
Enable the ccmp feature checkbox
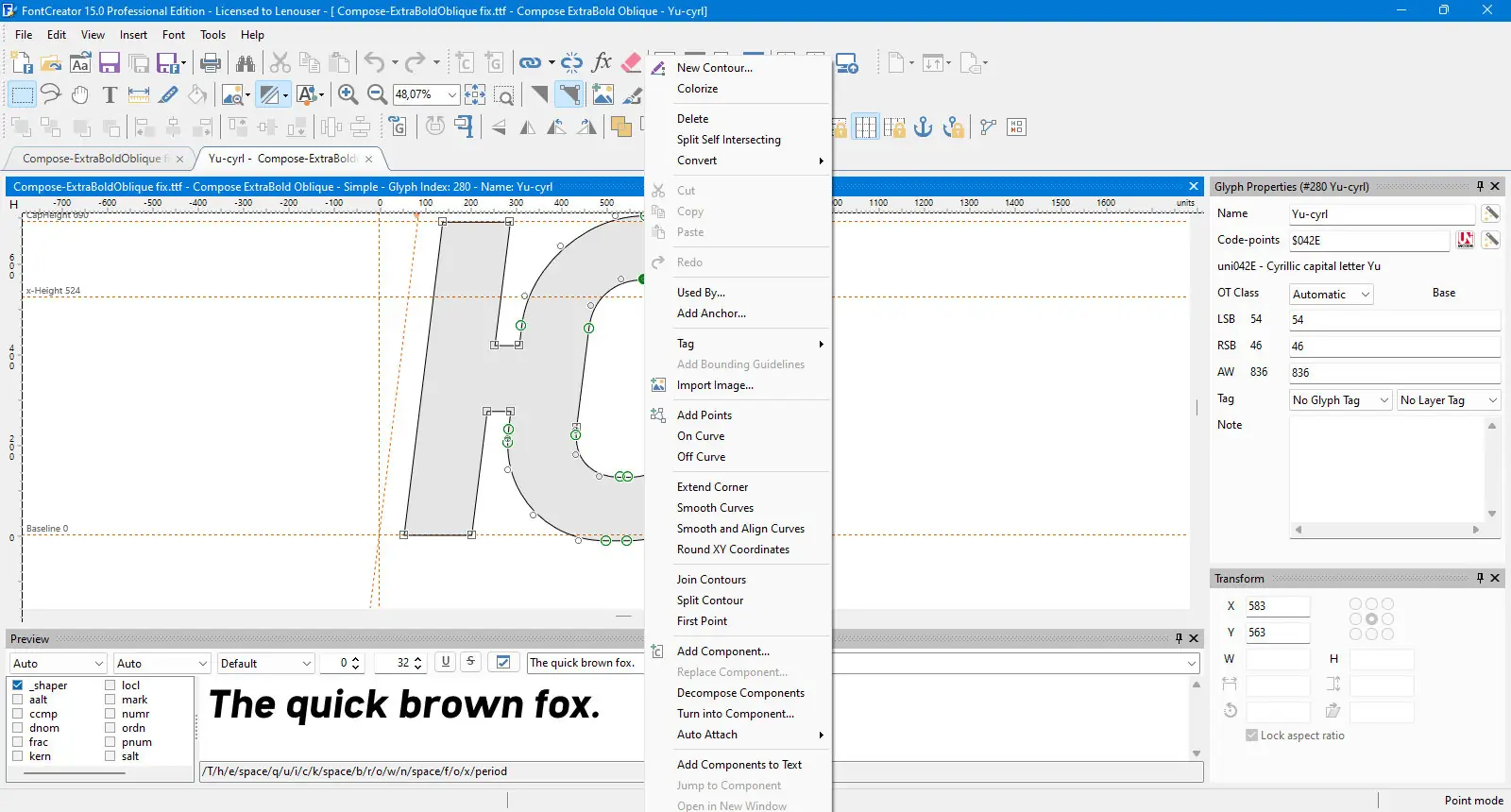coord(18,714)
